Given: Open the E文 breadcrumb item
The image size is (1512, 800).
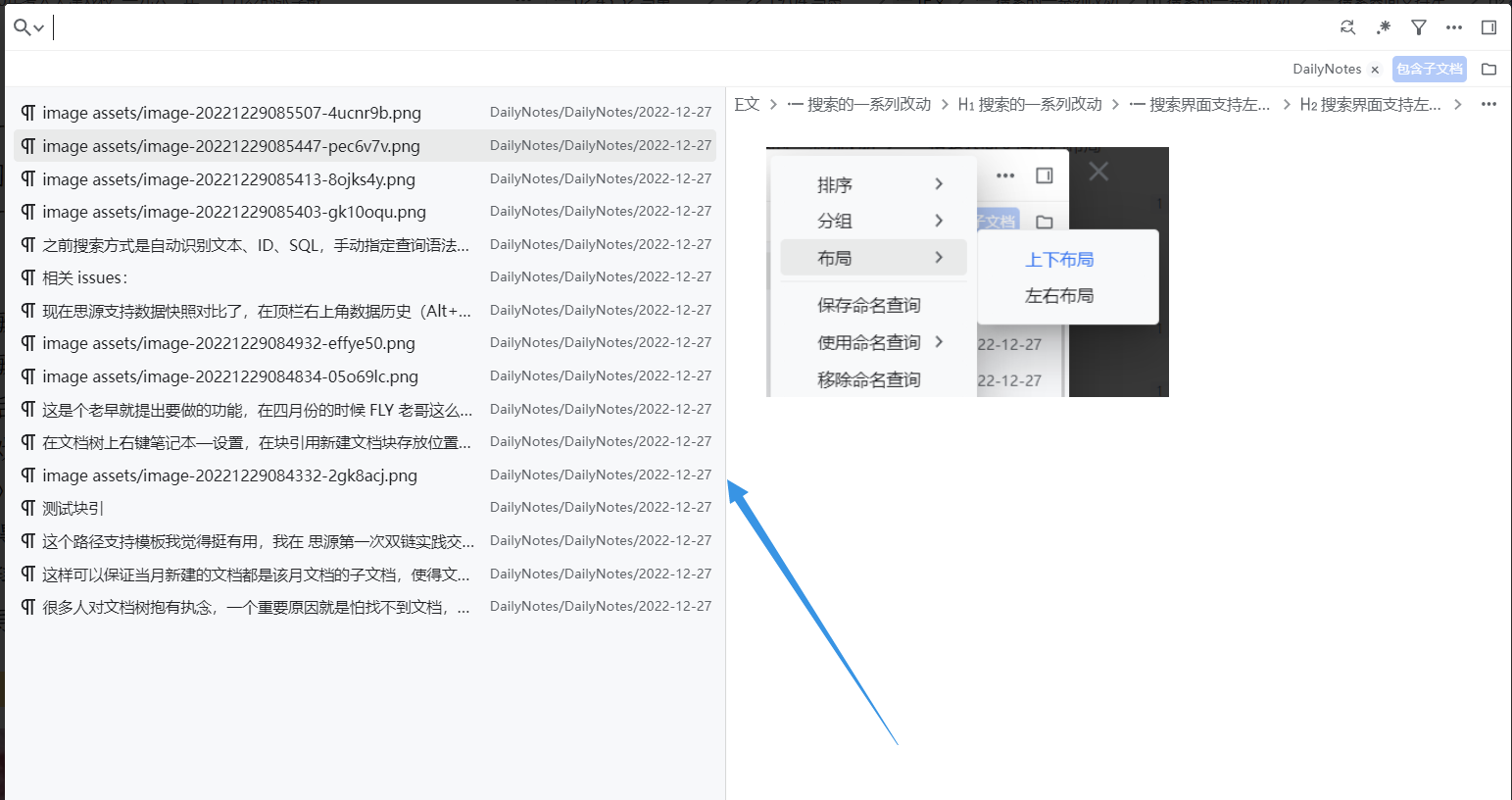Looking at the screenshot, I should [747, 104].
